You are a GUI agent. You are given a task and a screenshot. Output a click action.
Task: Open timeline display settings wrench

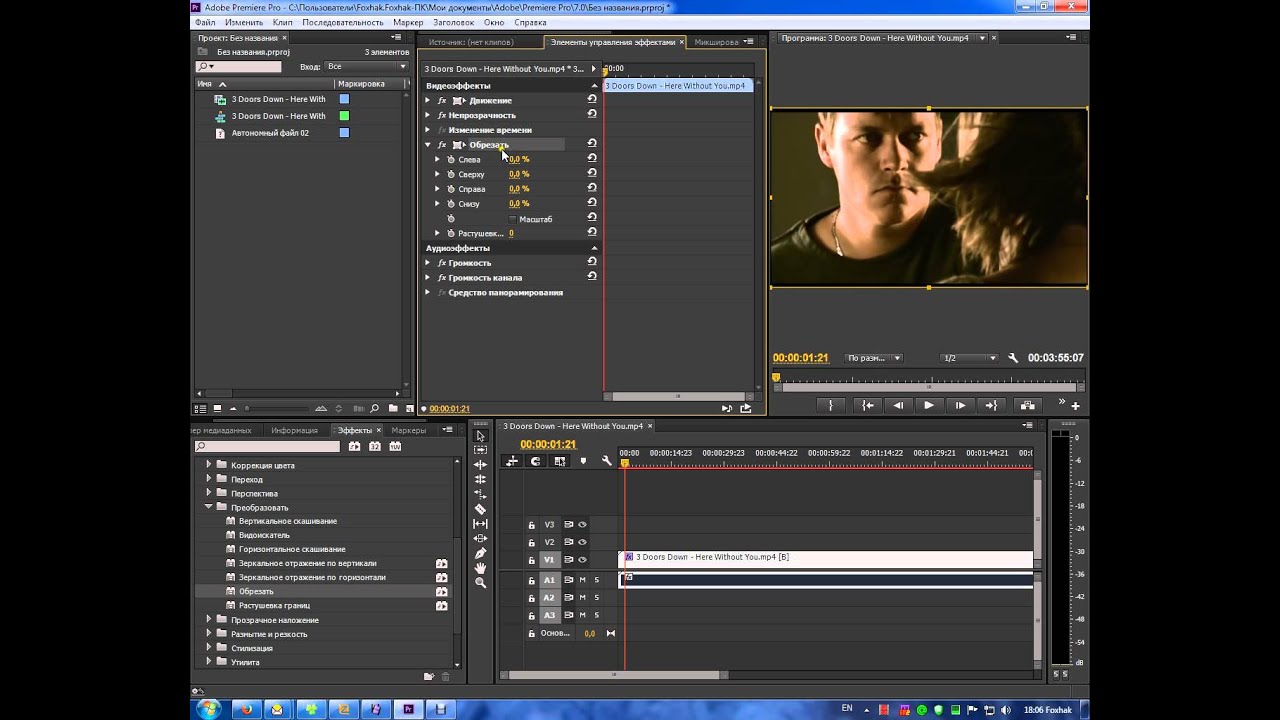(606, 461)
